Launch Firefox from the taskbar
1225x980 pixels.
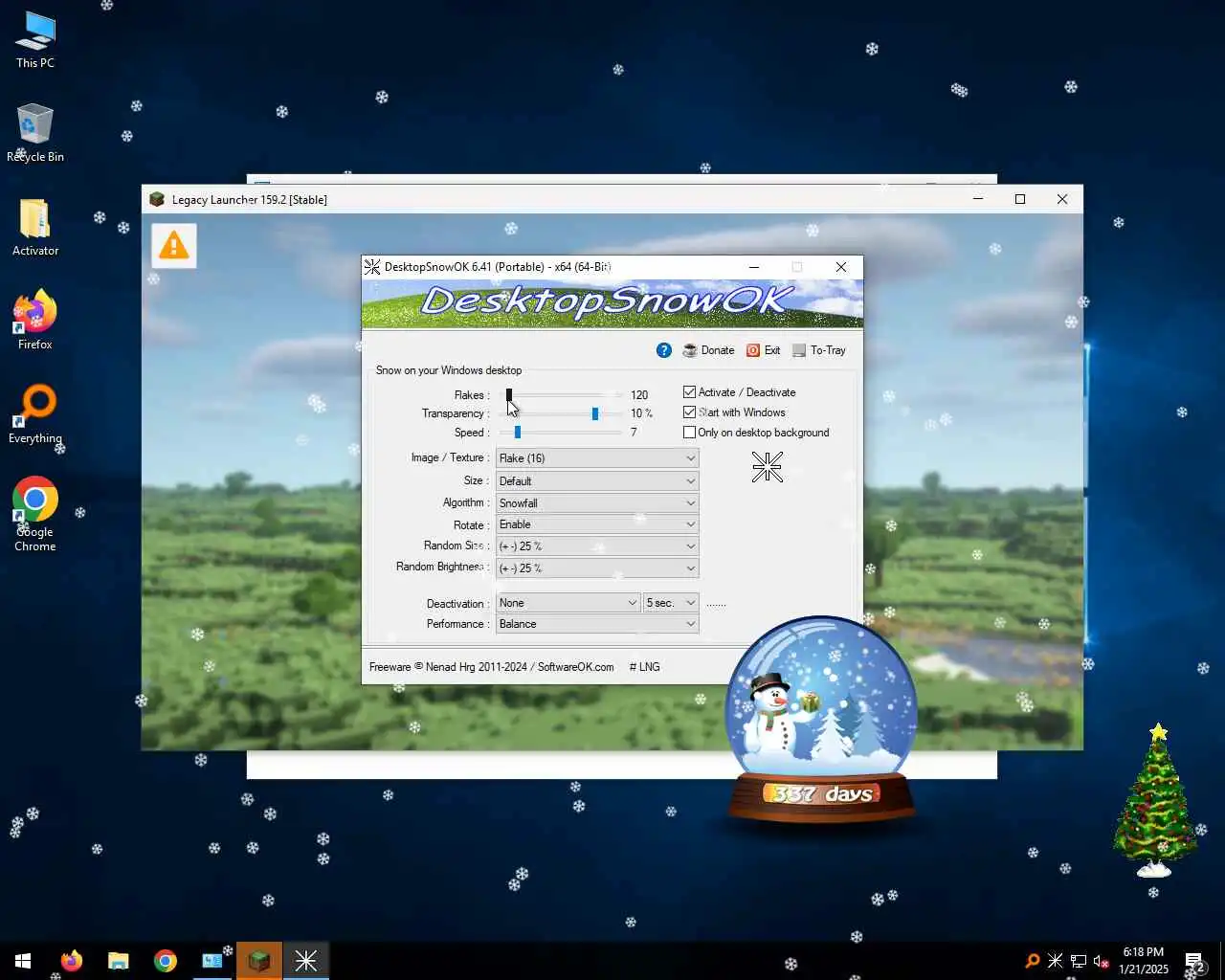[72, 961]
